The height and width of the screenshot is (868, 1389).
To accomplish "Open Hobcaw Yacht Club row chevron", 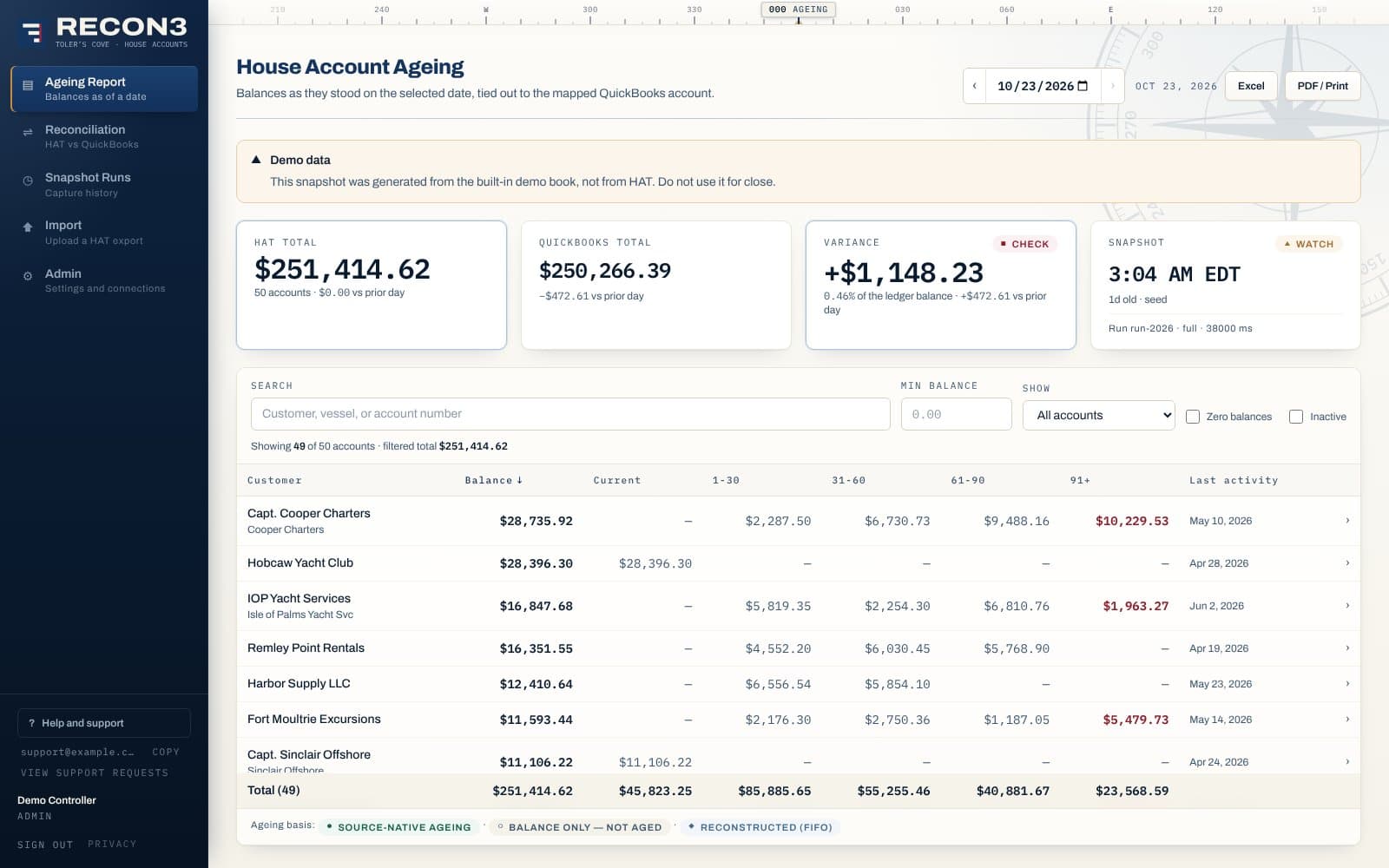I will click(1347, 563).
